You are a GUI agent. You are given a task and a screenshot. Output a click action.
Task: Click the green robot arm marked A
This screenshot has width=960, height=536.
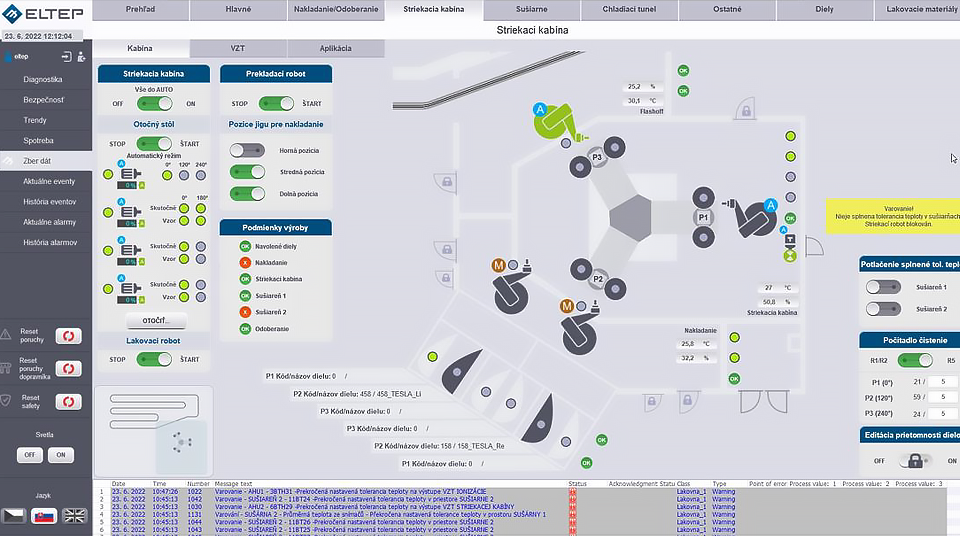click(557, 122)
